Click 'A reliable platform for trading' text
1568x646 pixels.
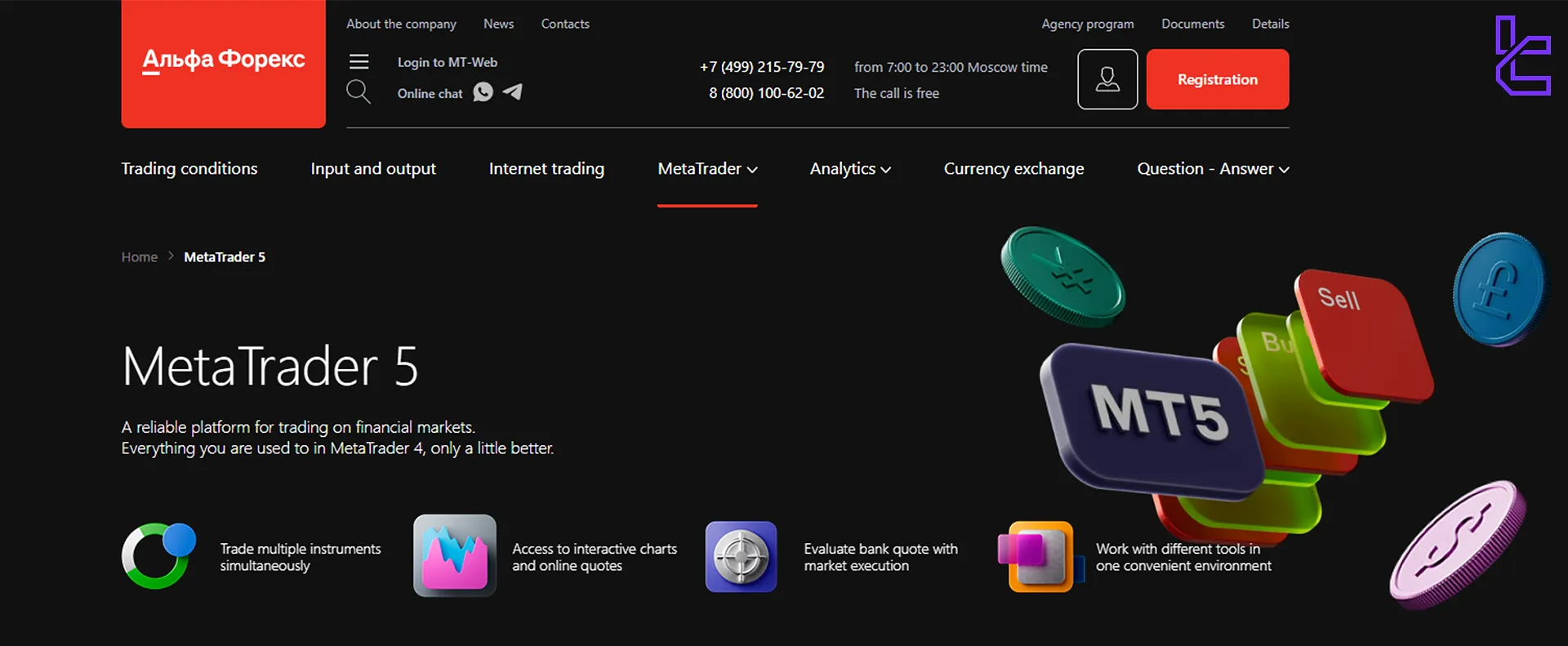pos(298,427)
